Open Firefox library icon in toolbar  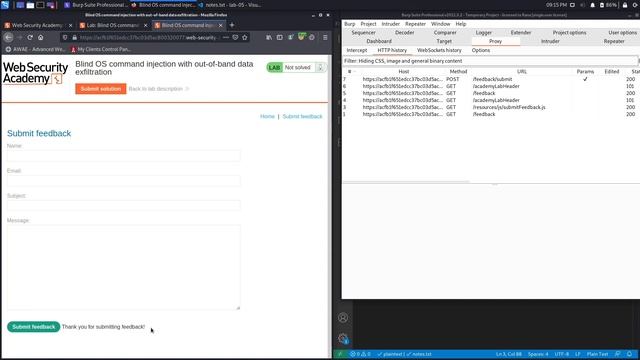269,37
